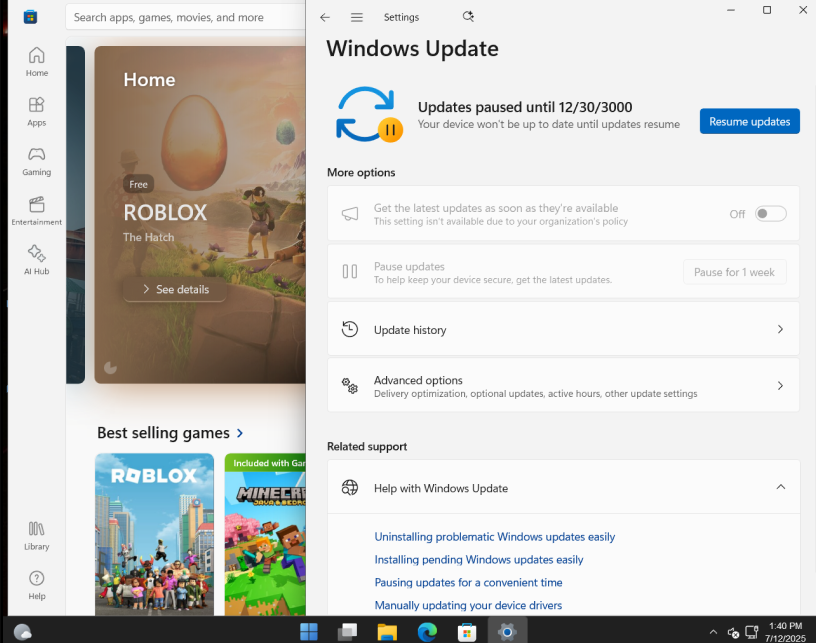Open Microsoft Edge from taskbar
Image resolution: width=816 pixels, height=643 pixels.
pos(427,632)
